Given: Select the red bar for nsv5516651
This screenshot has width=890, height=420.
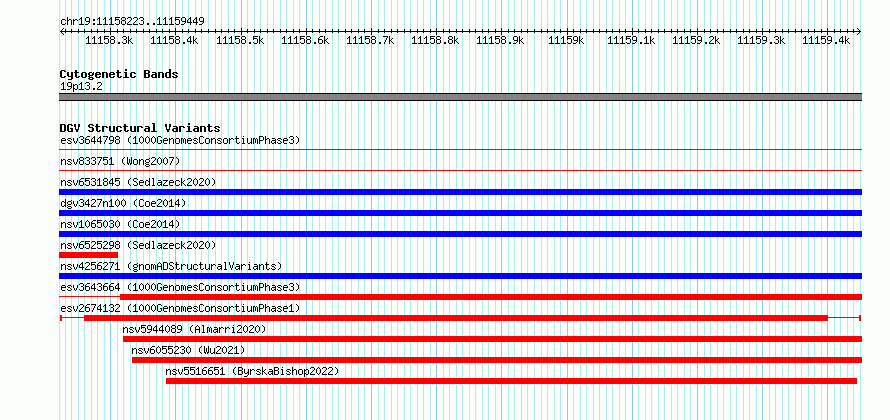Looking at the screenshot, I should (511, 381).
